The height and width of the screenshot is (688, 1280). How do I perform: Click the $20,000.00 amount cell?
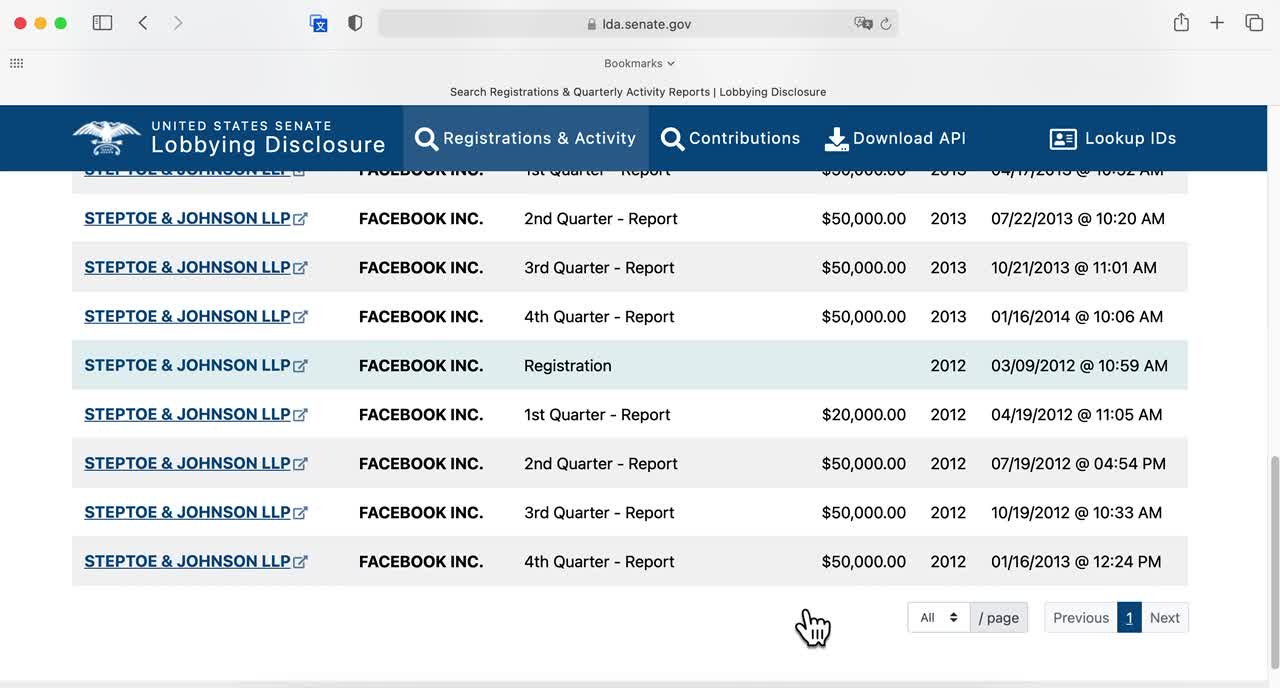pyautogui.click(x=864, y=414)
